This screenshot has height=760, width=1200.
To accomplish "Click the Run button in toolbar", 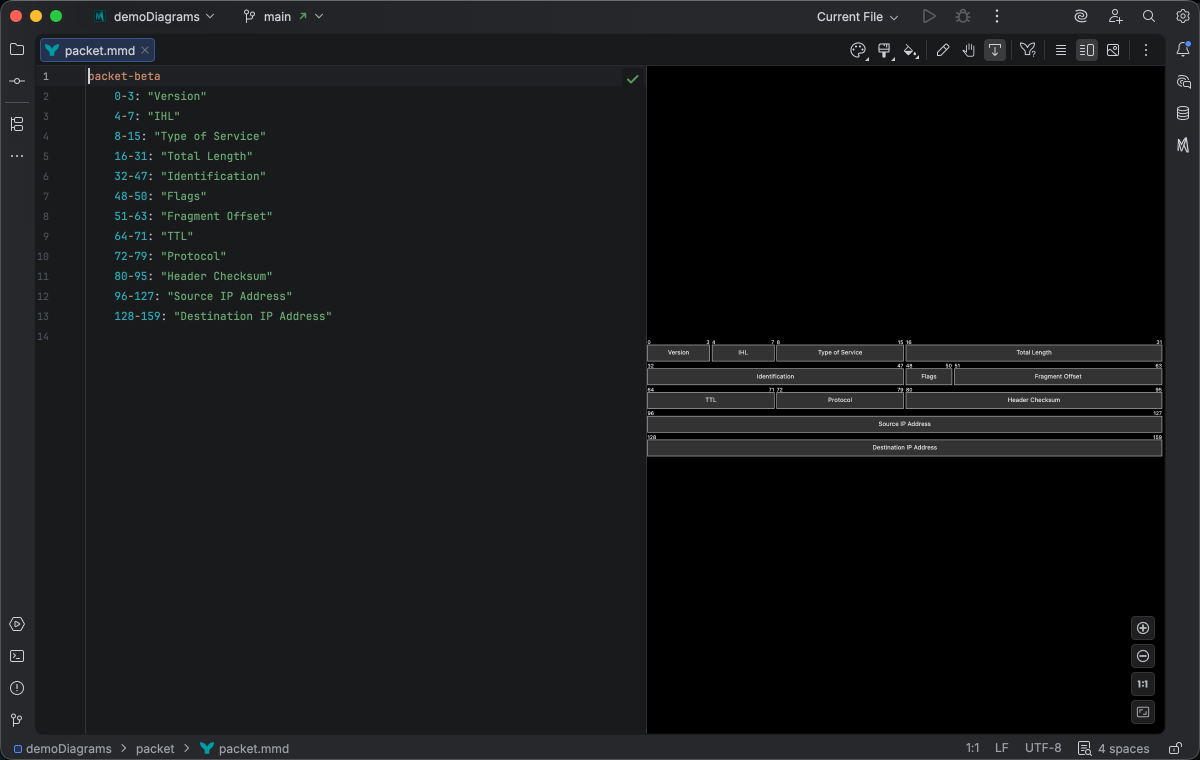I will [929, 16].
